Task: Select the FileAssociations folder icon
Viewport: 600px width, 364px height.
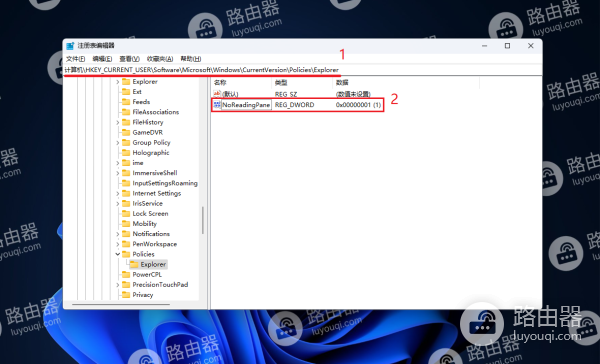Action: click(126, 112)
